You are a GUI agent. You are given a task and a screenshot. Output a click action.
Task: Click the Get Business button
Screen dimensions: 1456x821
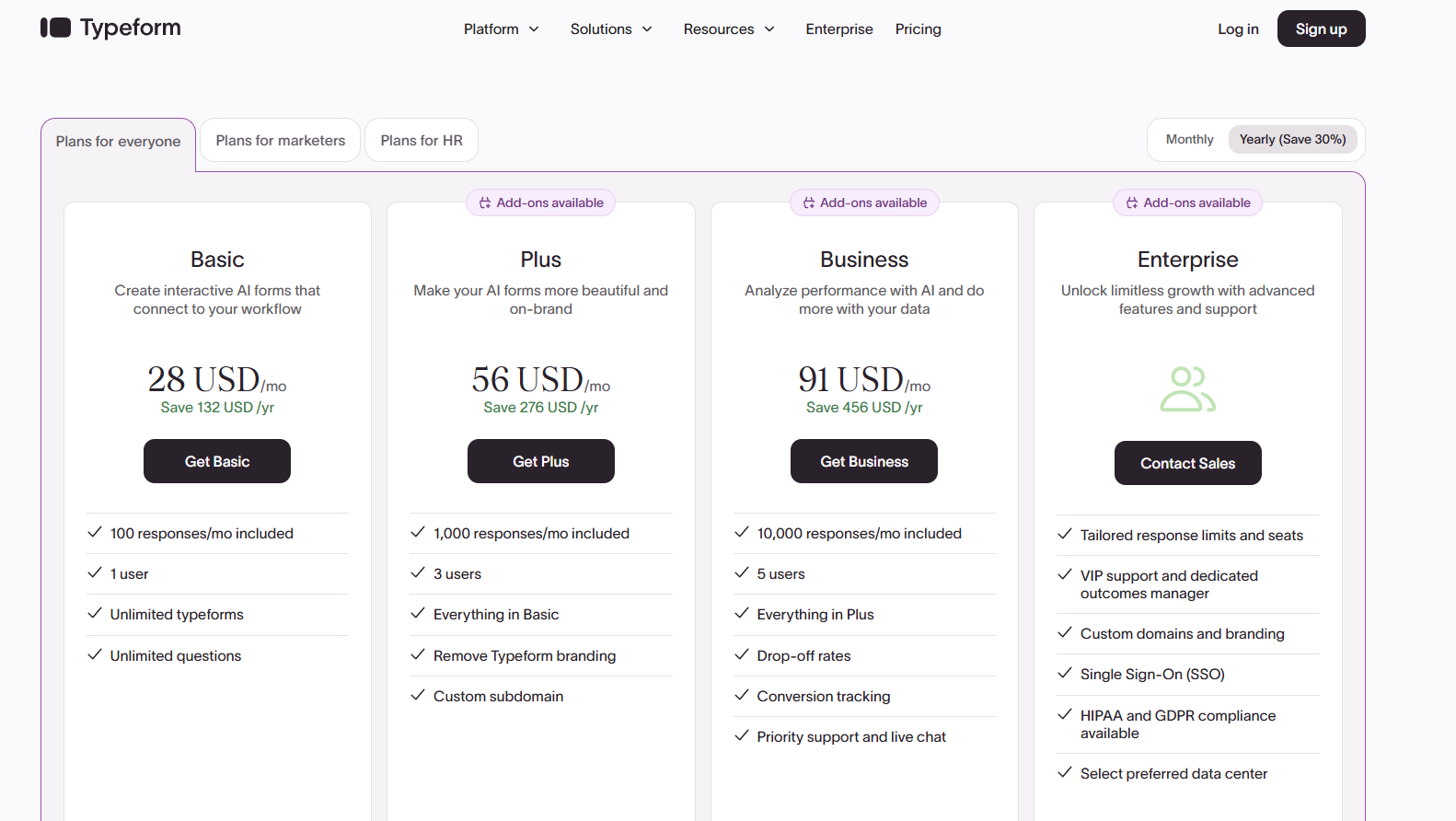(863, 461)
